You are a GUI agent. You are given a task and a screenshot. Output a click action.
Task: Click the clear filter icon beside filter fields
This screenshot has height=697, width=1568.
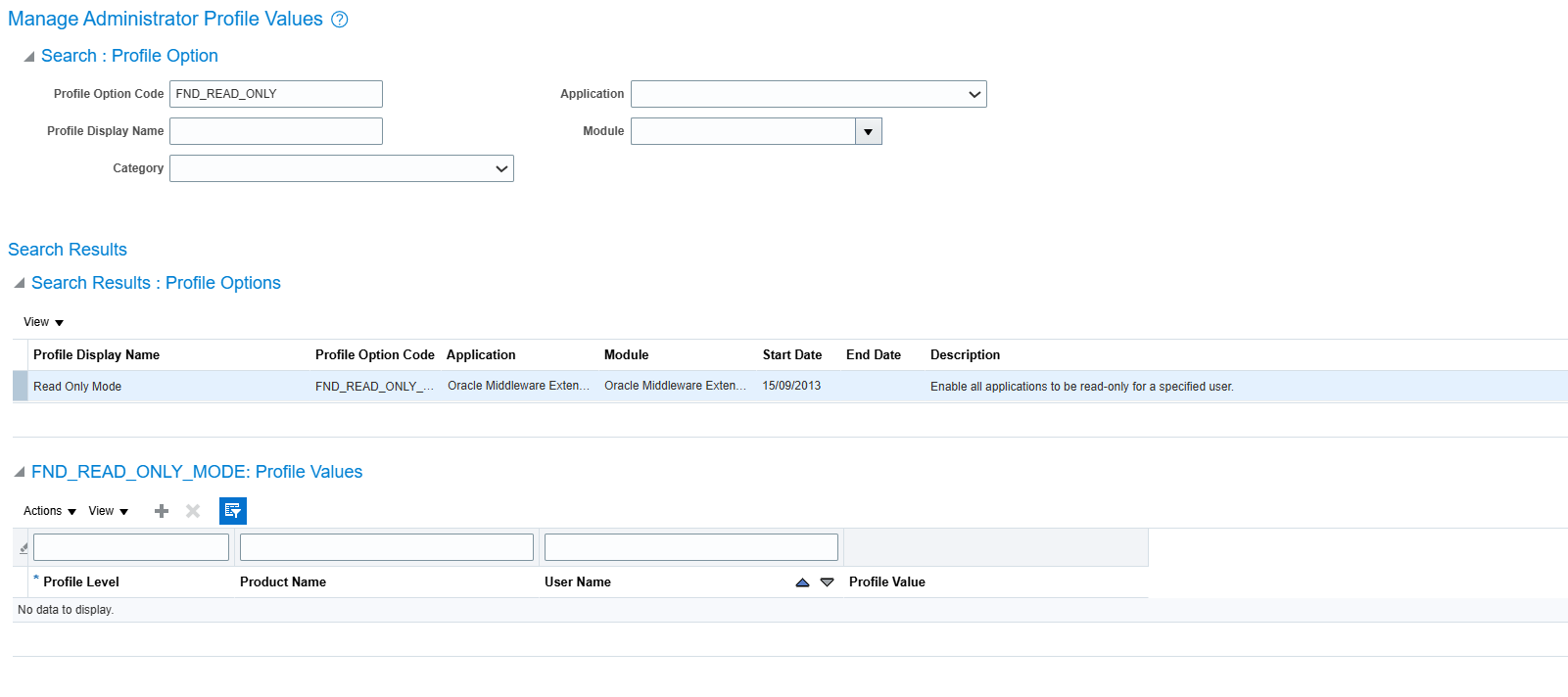pyautogui.click(x=24, y=548)
